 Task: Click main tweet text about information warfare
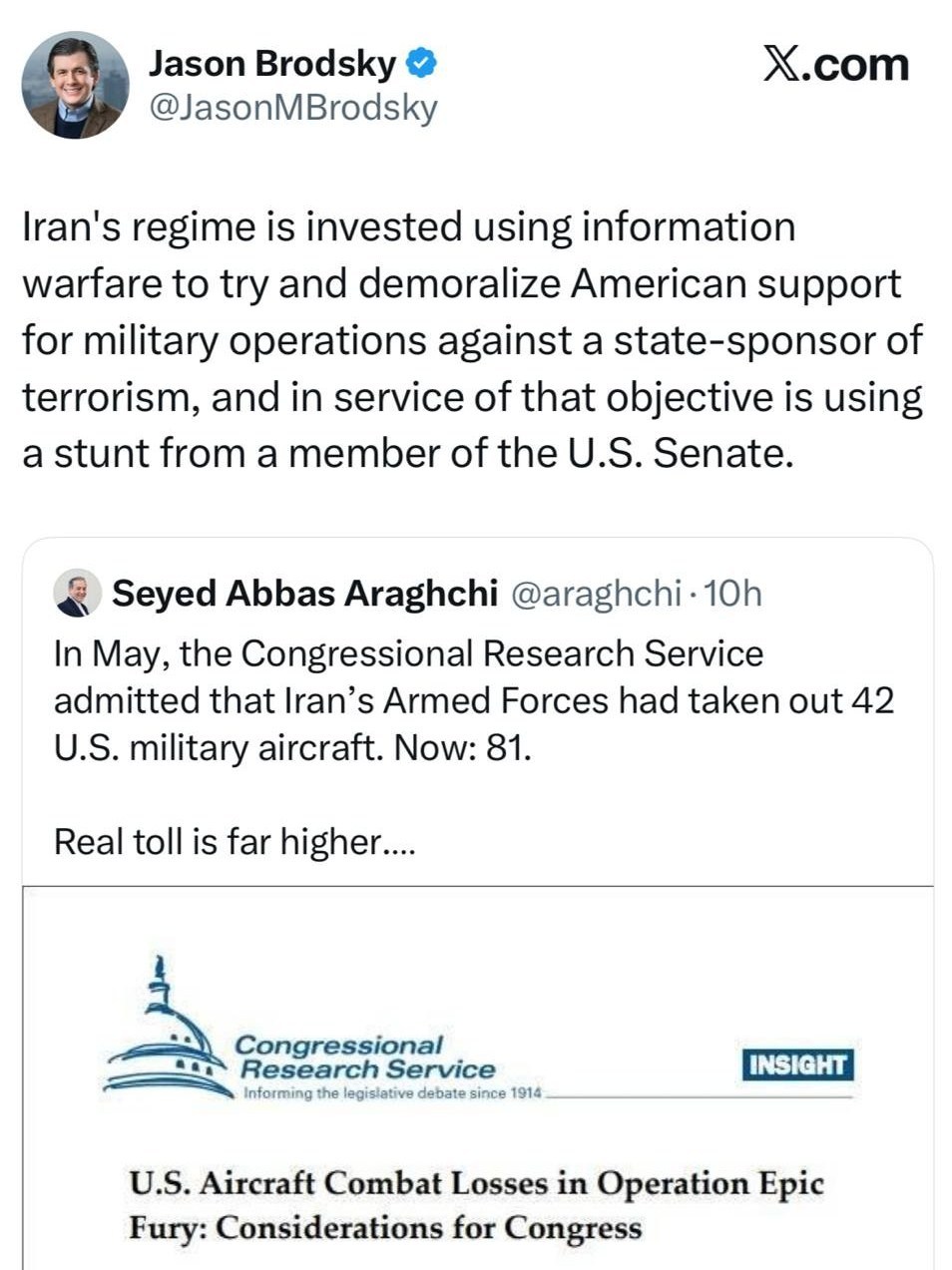[x=472, y=340]
